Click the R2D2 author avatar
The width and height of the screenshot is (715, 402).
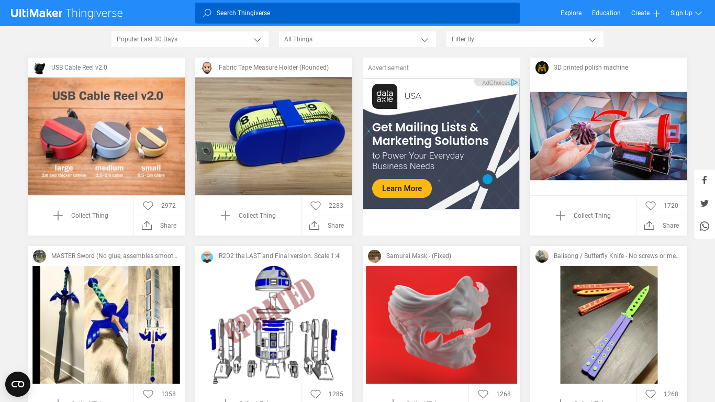click(207, 256)
